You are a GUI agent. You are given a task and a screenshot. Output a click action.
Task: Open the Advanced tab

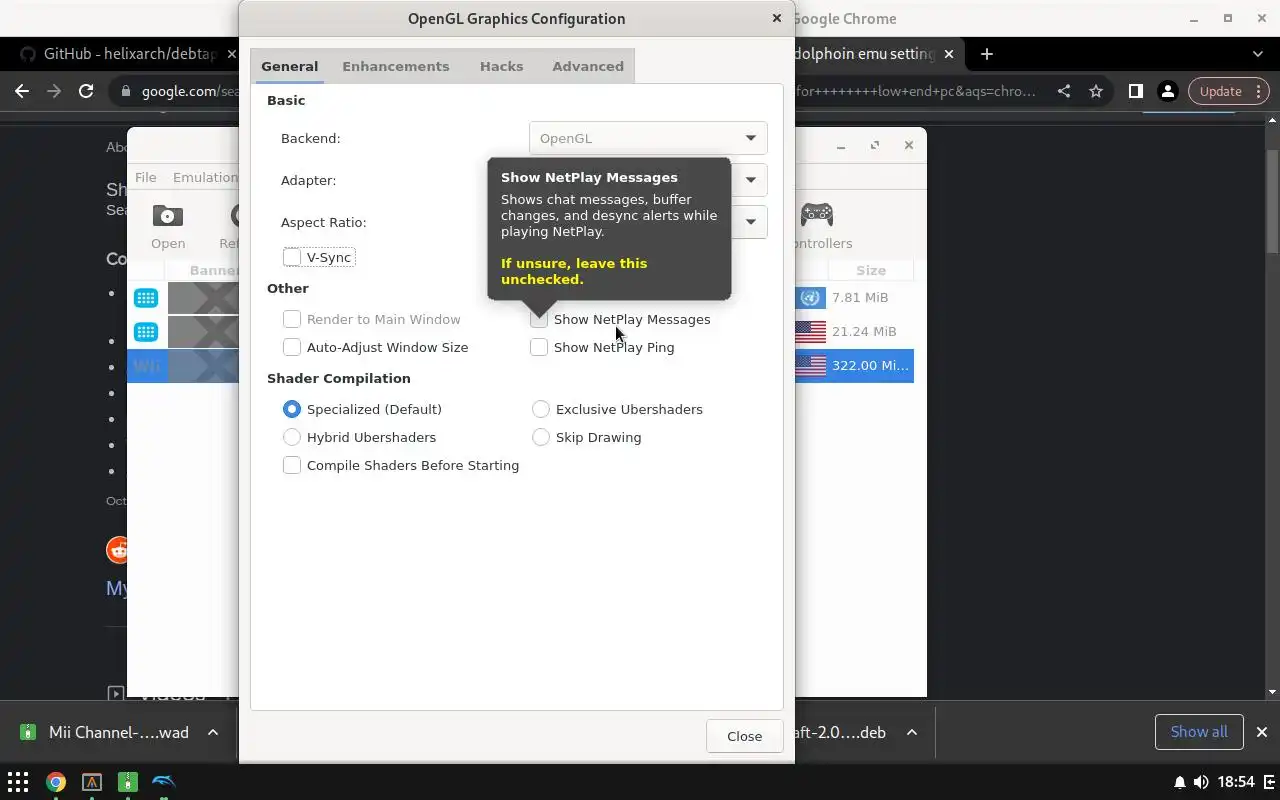tap(588, 66)
